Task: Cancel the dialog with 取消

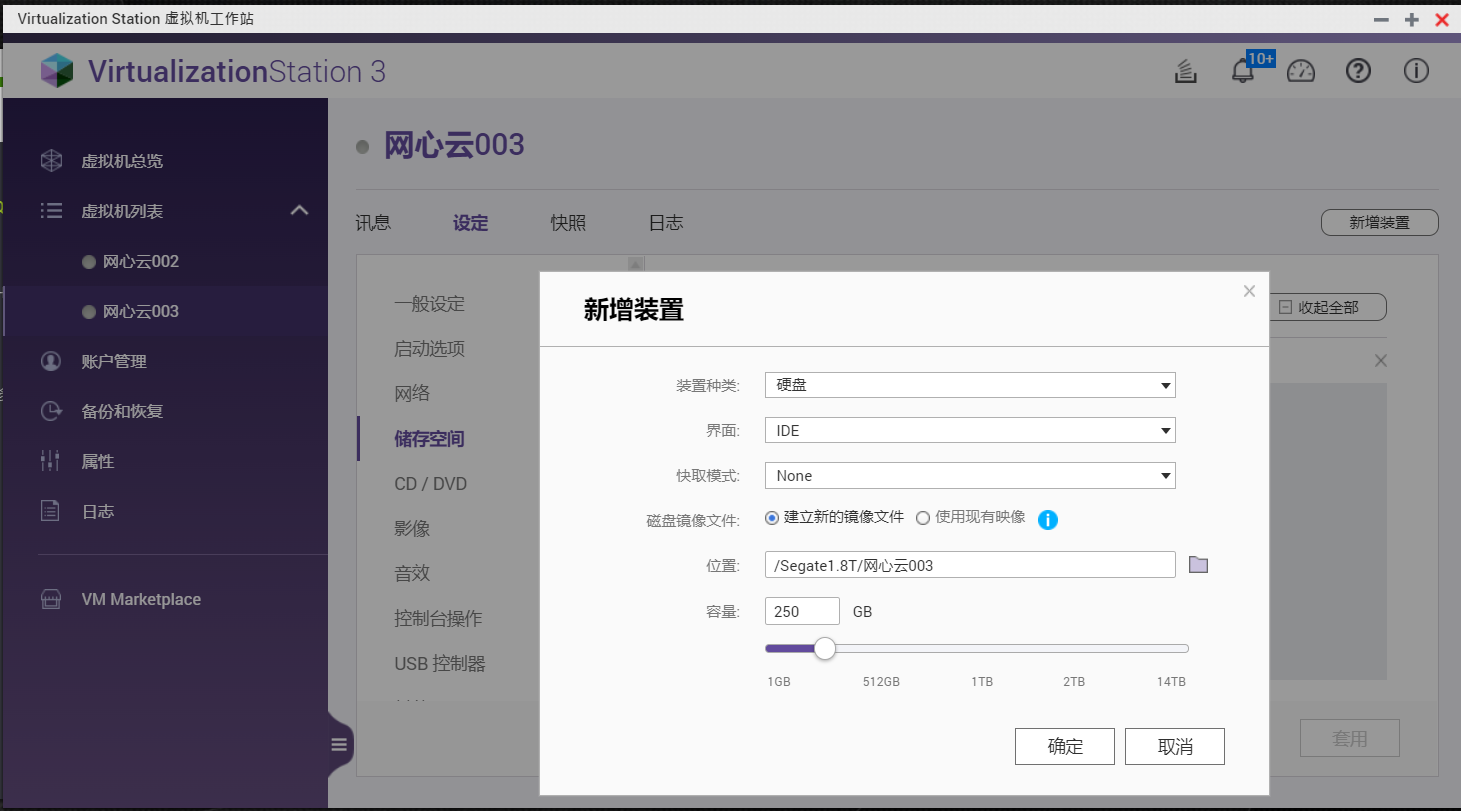Action: [x=1174, y=746]
